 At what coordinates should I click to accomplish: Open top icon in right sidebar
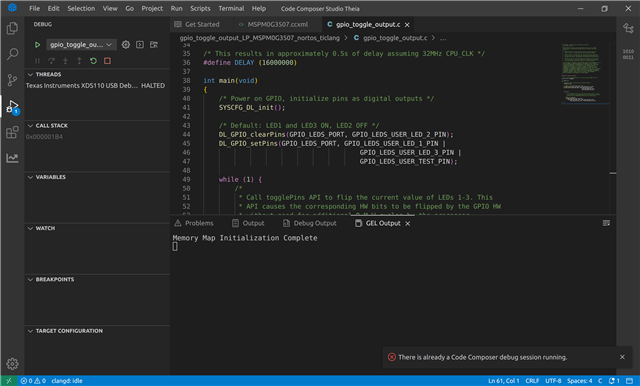click(x=628, y=28)
